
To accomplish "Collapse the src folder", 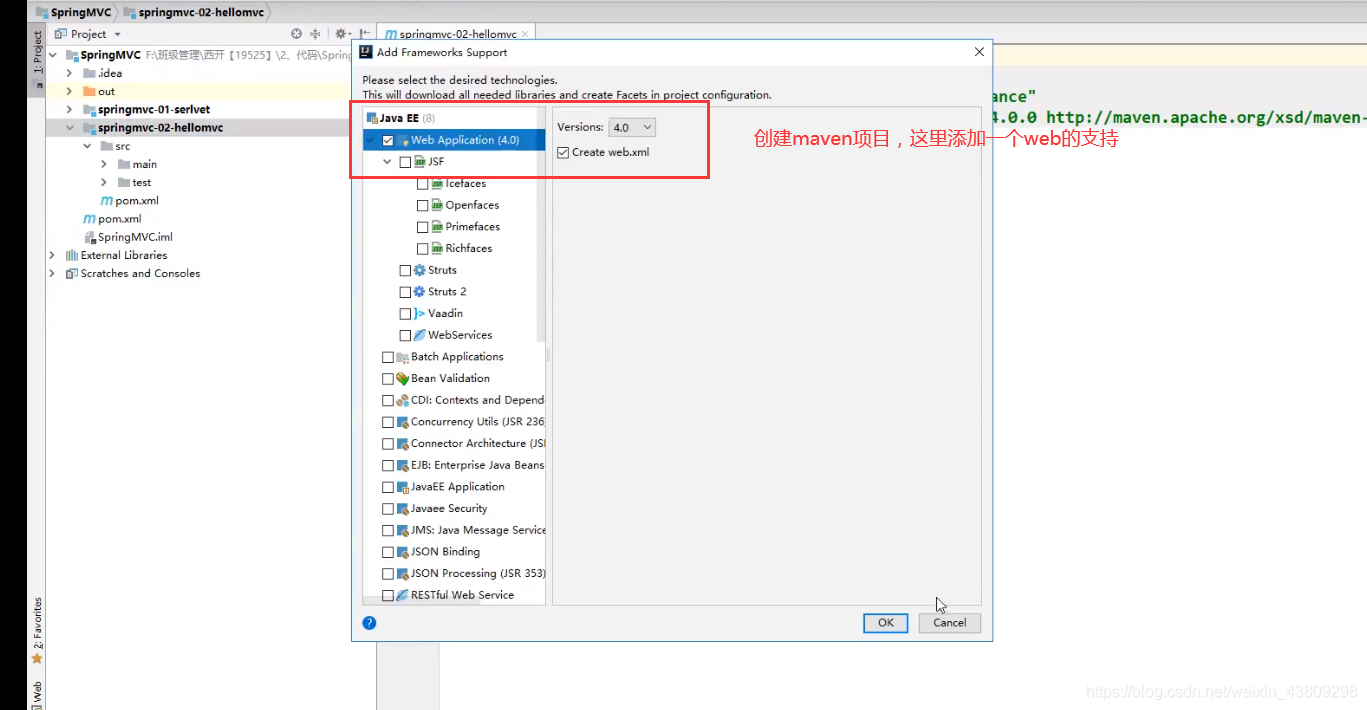I will [87, 146].
